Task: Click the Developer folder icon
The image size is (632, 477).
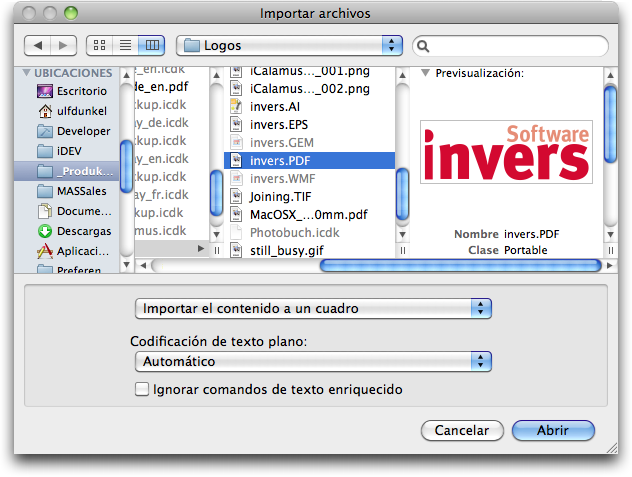Action: 45,131
